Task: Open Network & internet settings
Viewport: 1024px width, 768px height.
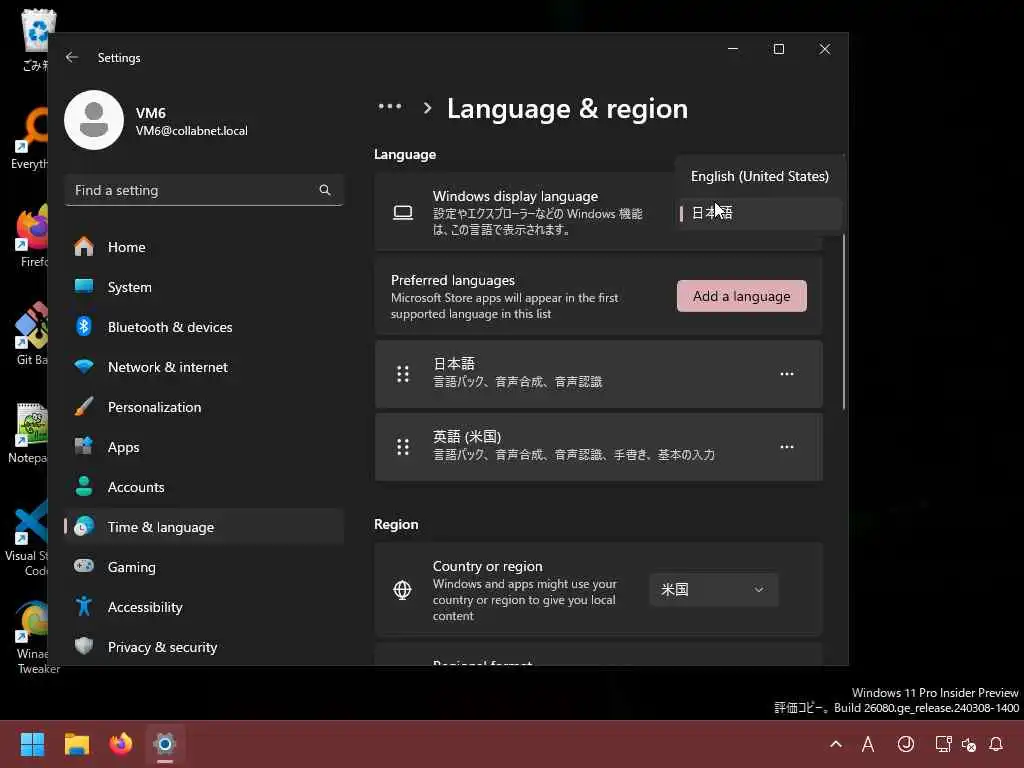Action: click(x=204, y=367)
